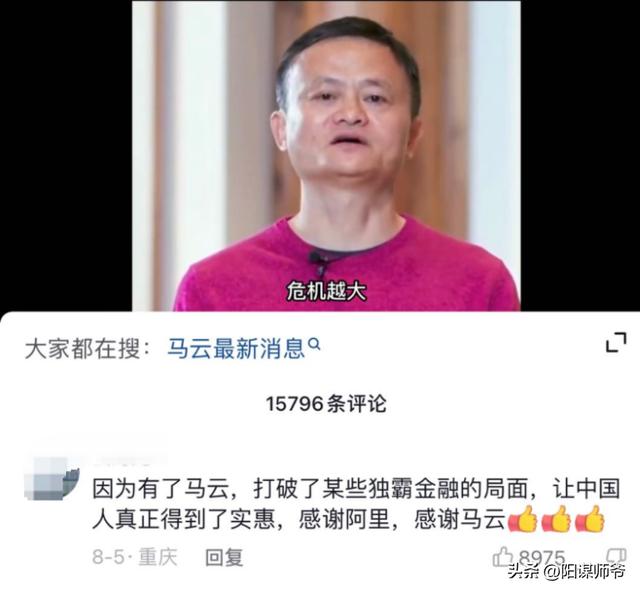Tap the 8-5·重庆 comment timestamp
Viewport: 640px width, 594px height.
(x=135, y=557)
